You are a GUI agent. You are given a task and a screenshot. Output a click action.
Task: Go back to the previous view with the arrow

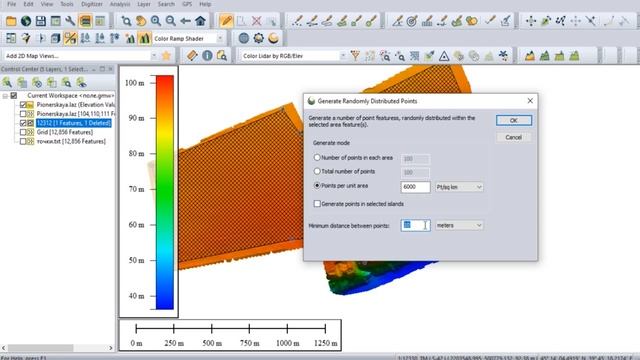(185, 21)
